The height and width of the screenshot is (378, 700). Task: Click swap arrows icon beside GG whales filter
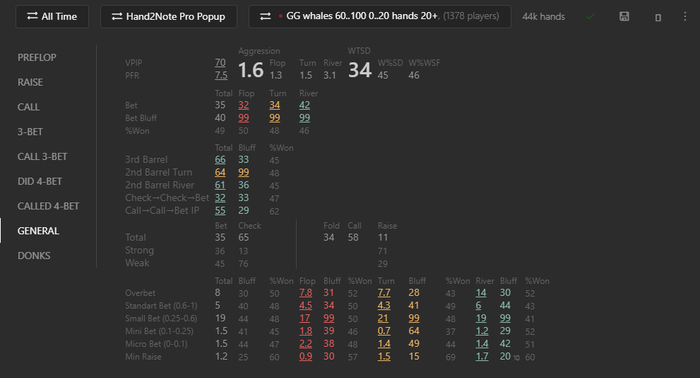coord(265,17)
